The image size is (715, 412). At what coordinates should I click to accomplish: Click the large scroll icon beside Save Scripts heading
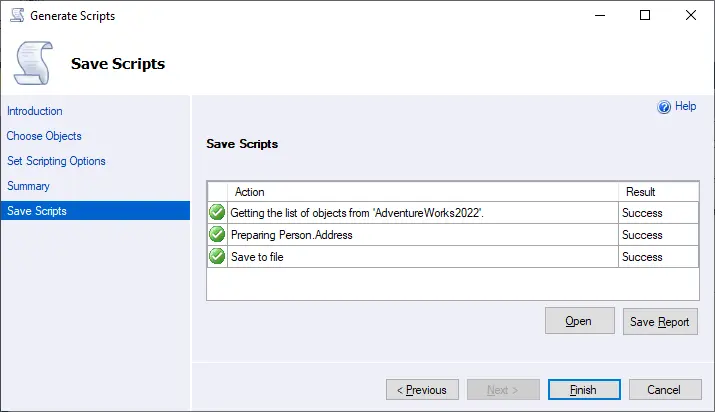33,63
